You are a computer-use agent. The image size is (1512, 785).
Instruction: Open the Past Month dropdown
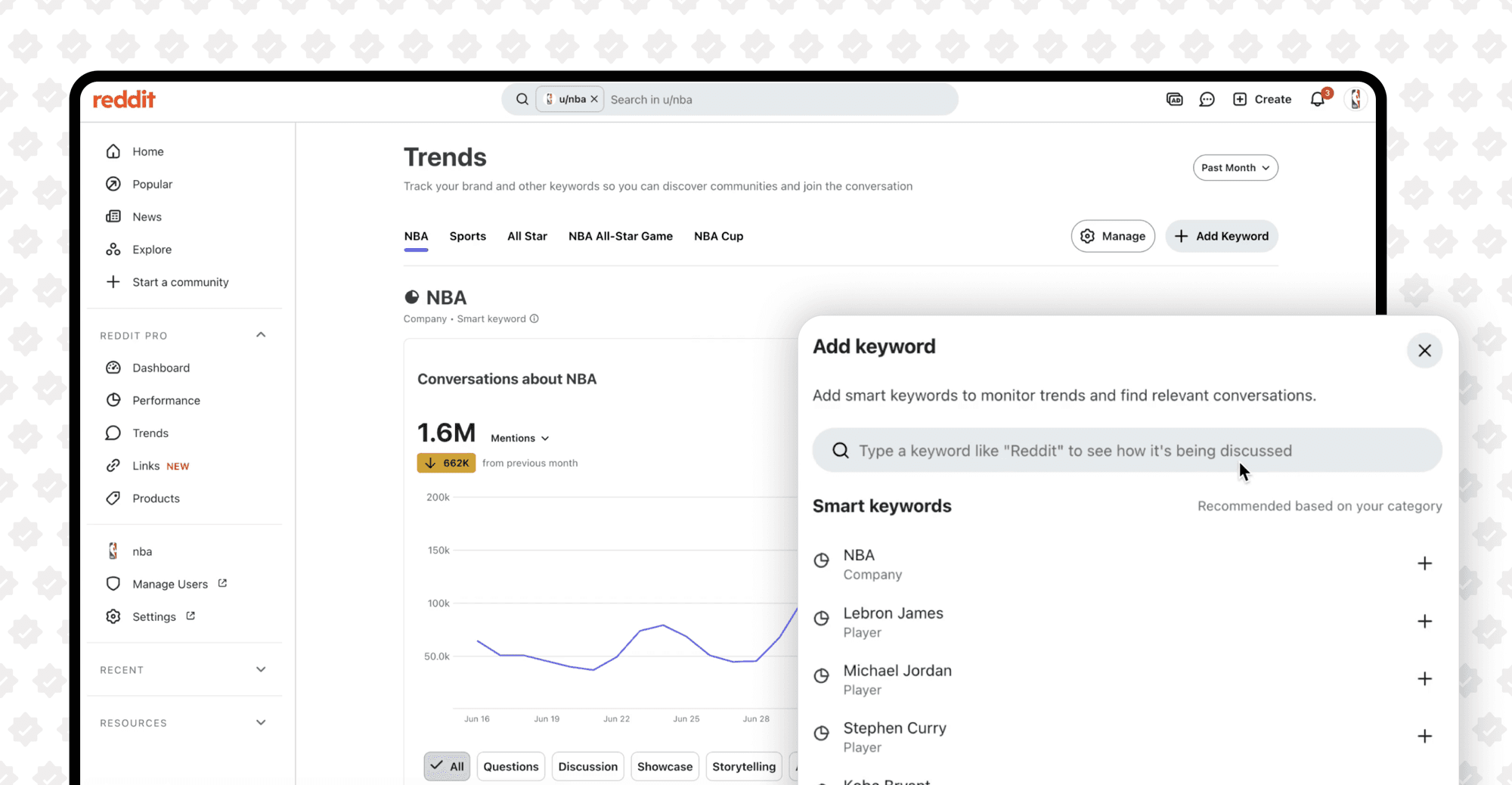(1235, 168)
